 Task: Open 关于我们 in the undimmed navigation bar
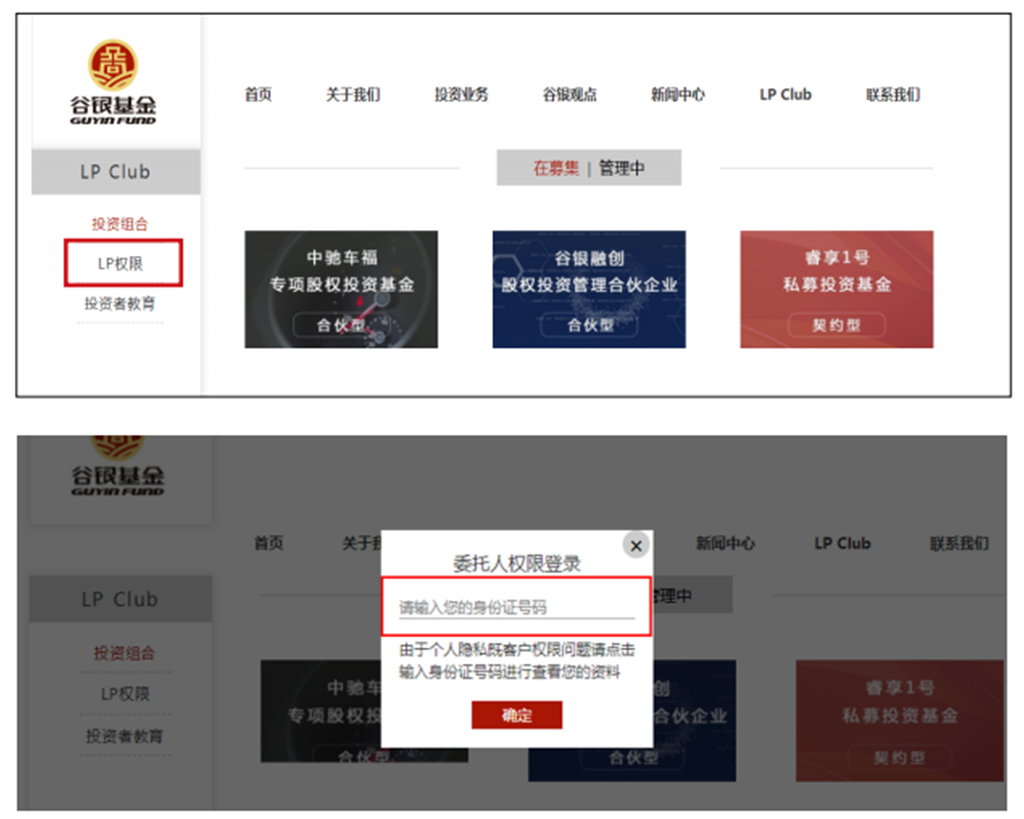[352, 95]
